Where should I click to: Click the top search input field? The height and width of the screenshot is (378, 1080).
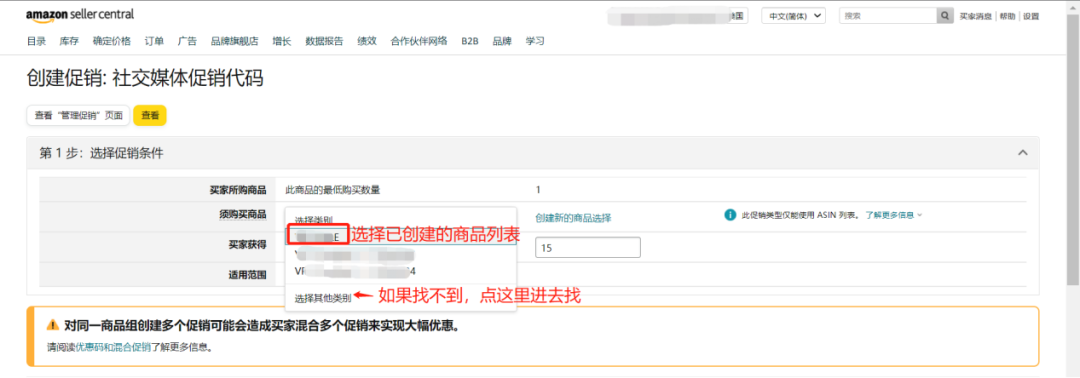888,15
